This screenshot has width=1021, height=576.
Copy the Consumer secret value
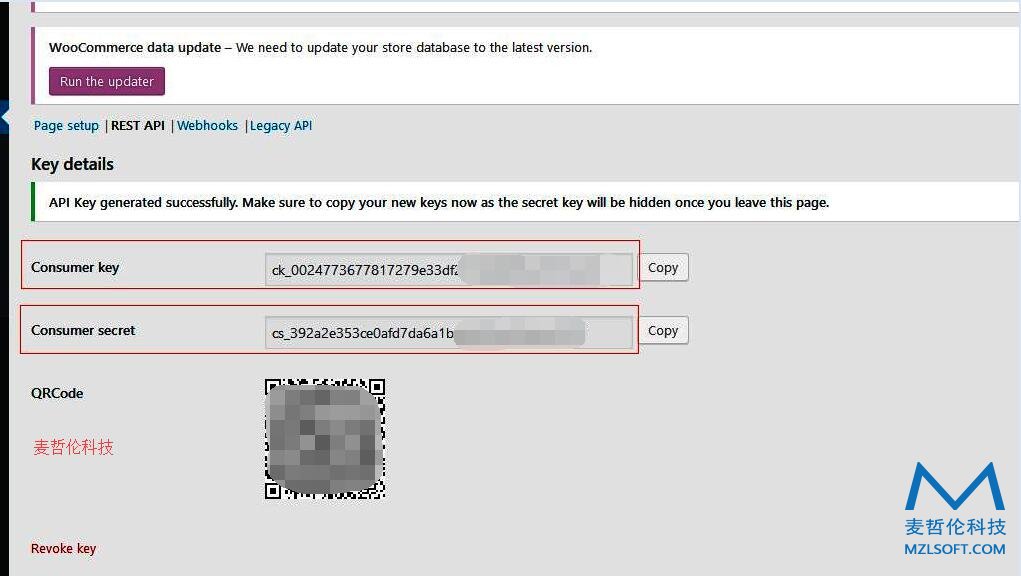coord(663,331)
